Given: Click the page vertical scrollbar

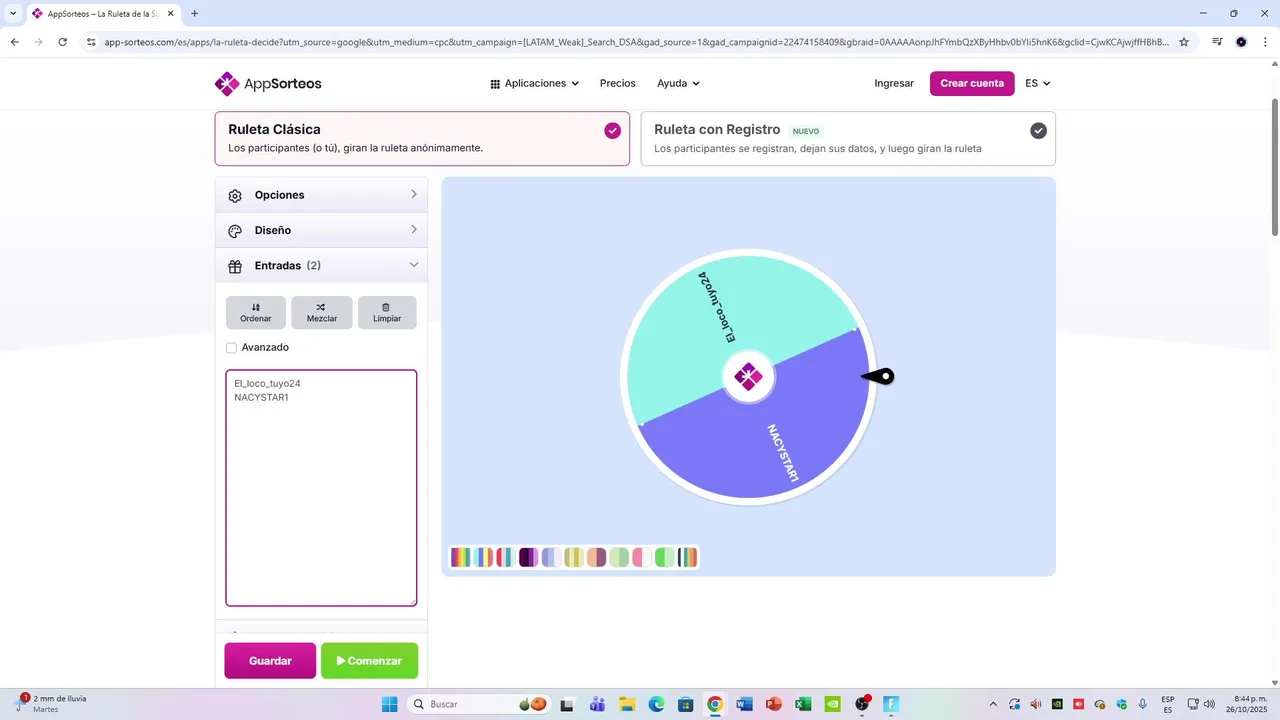Looking at the screenshot, I should tap(1274, 168).
